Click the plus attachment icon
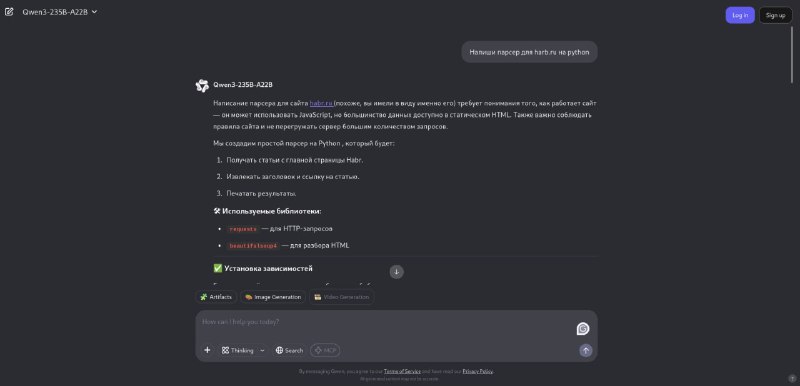The image size is (800, 386). click(207, 350)
